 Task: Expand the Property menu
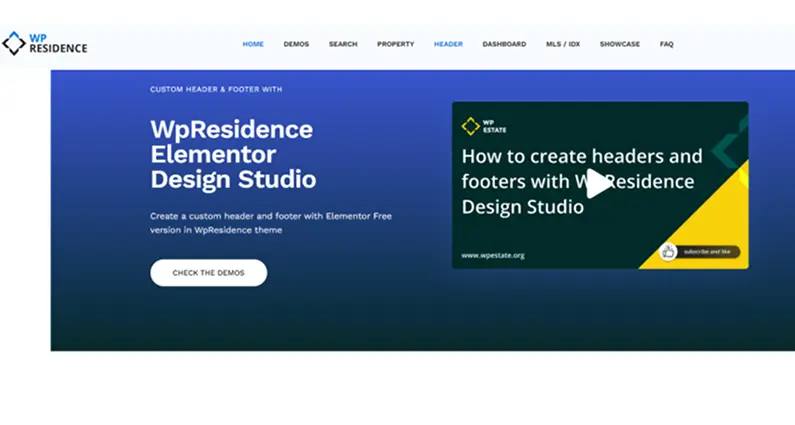[395, 44]
